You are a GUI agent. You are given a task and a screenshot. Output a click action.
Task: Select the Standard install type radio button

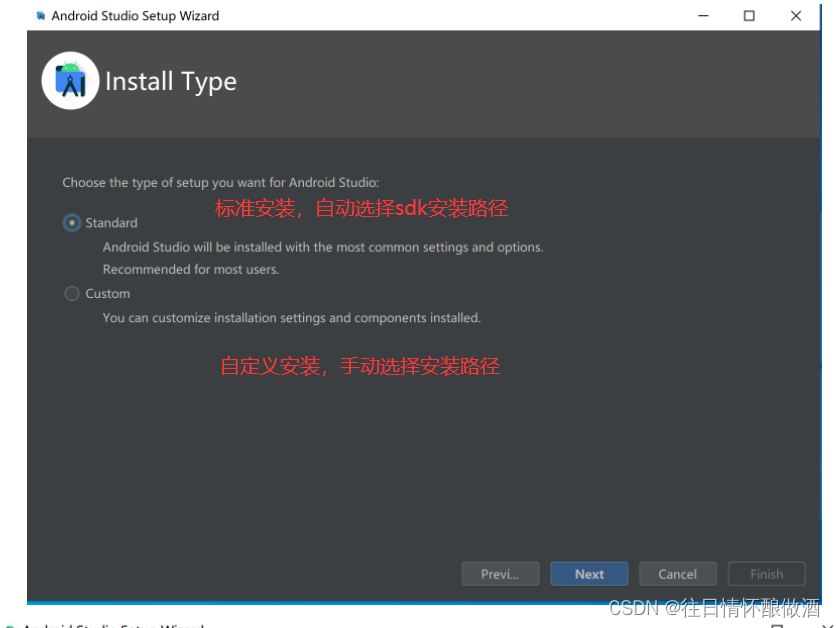click(72, 223)
